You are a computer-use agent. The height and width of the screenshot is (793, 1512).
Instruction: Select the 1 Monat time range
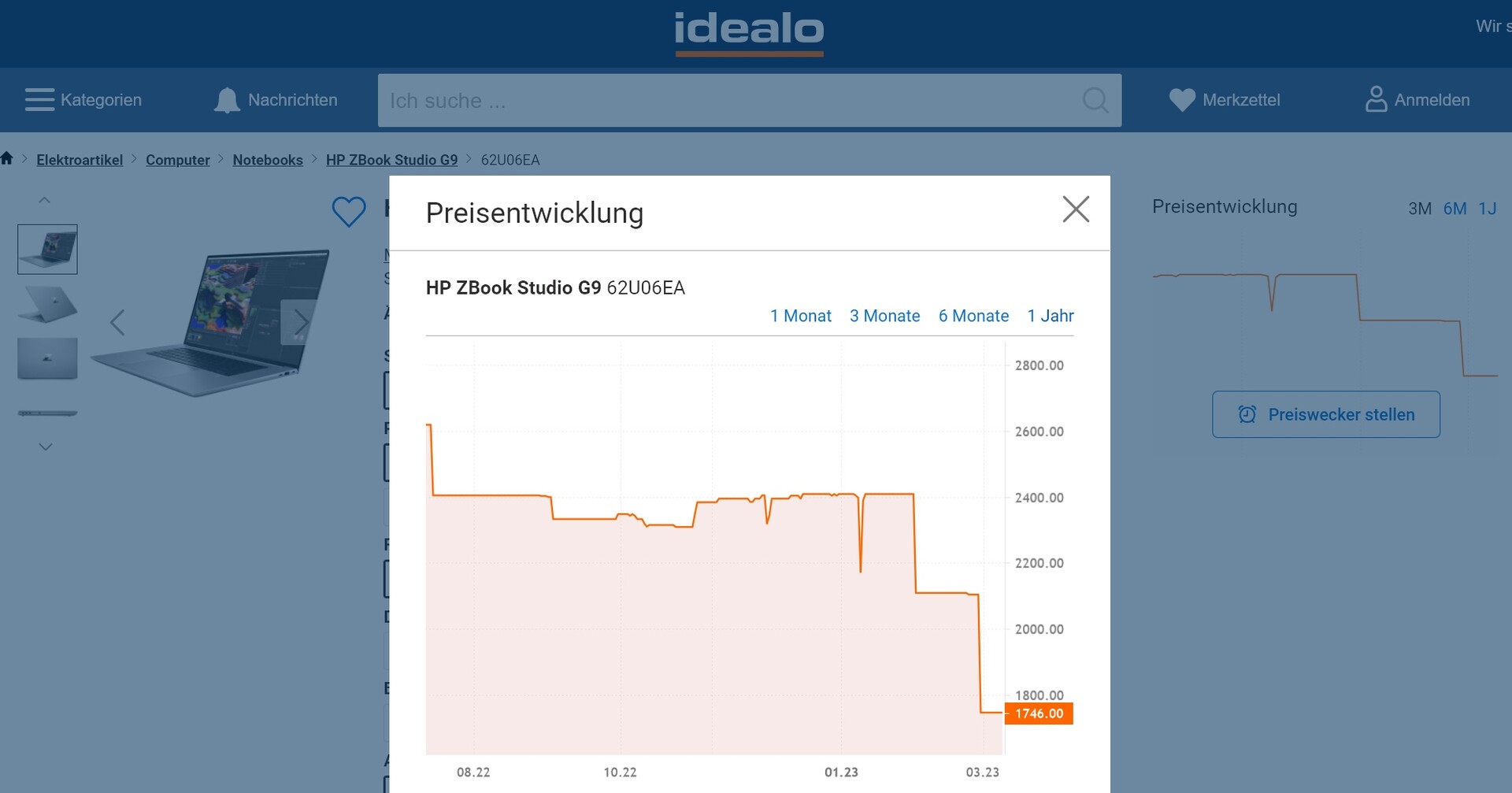(x=800, y=316)
